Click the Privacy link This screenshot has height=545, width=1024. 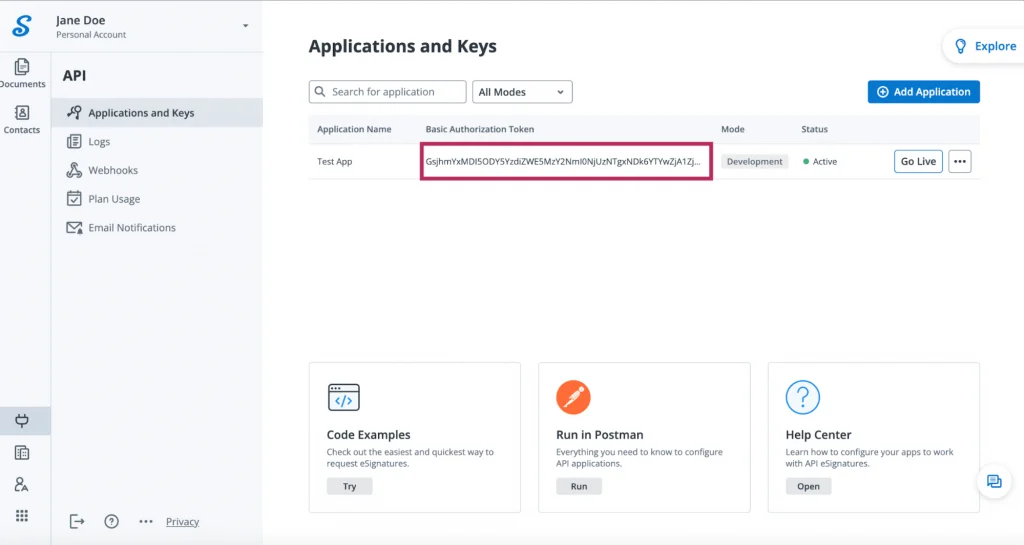[x=182, y=522]
